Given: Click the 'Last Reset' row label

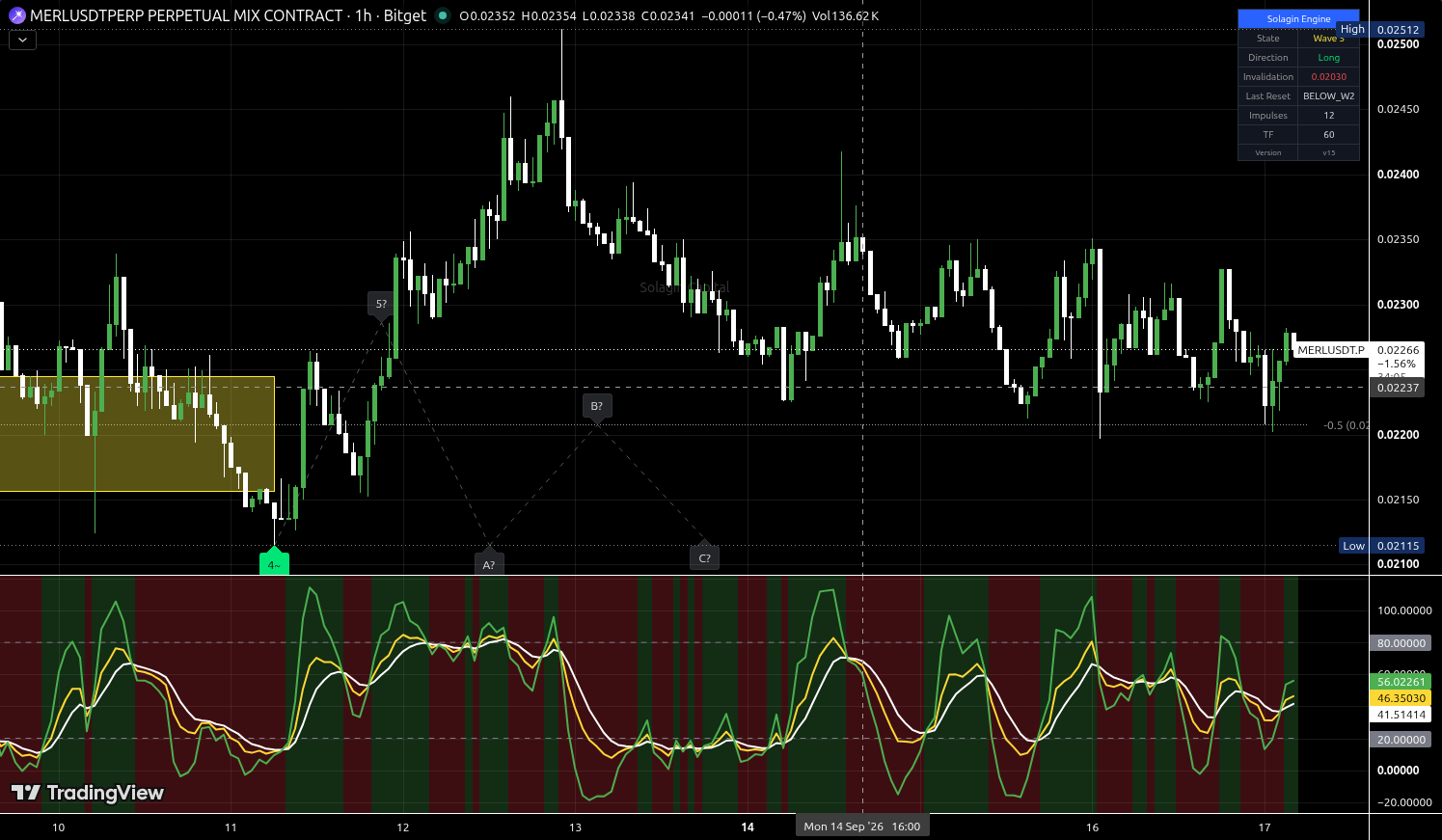Looking at the screenshot, I should 1268,96.
